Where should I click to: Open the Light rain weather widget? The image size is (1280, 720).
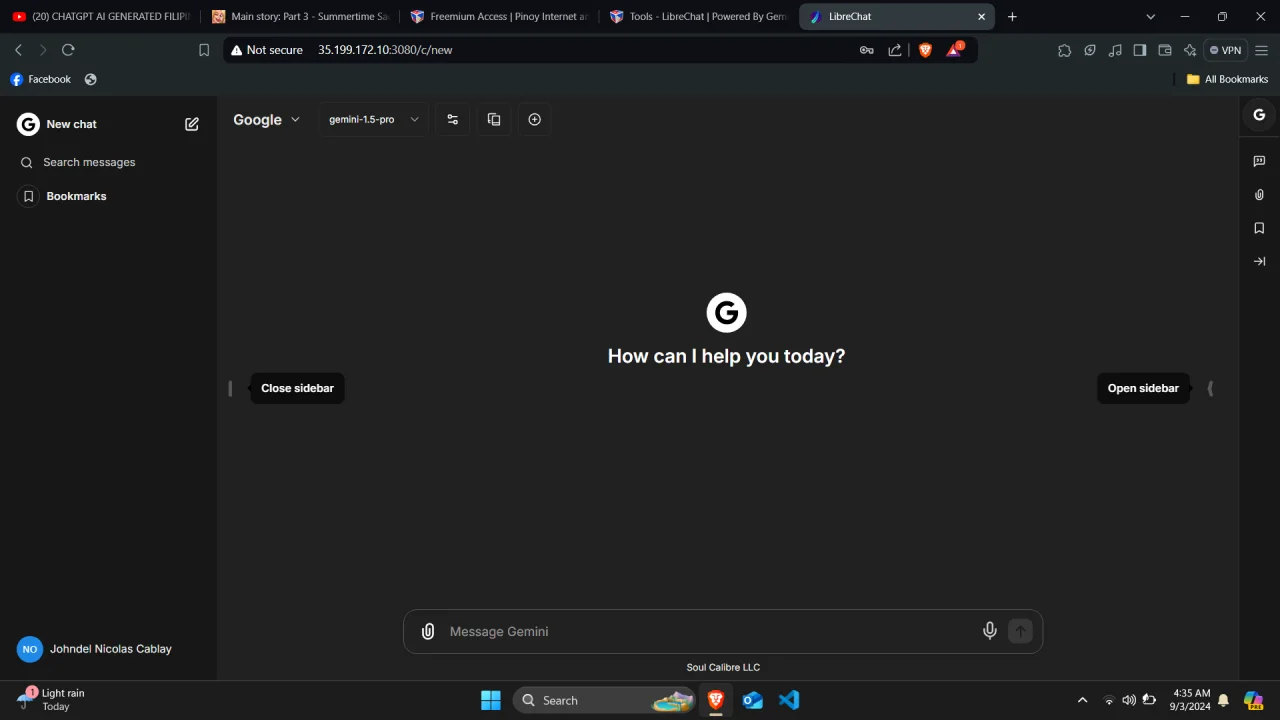click(x=52, y=700)
